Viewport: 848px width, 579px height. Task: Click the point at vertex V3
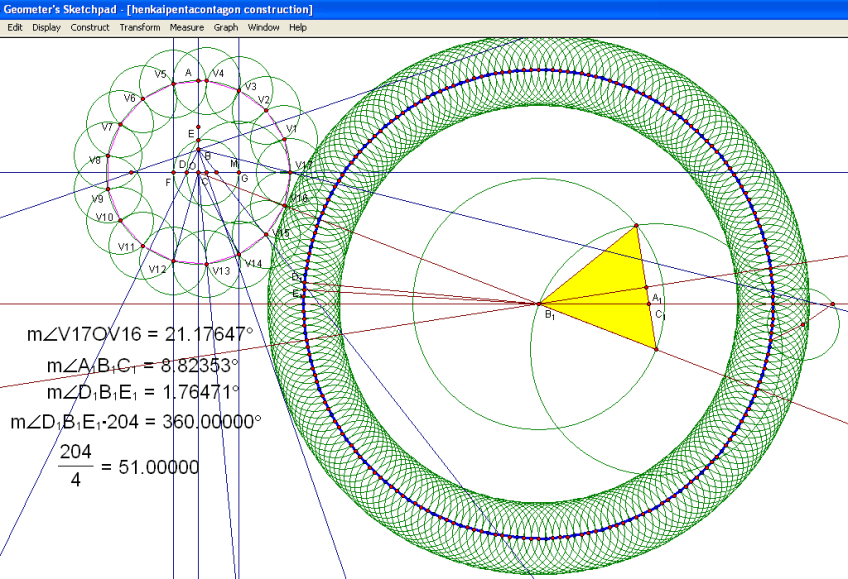coord(237,91)
